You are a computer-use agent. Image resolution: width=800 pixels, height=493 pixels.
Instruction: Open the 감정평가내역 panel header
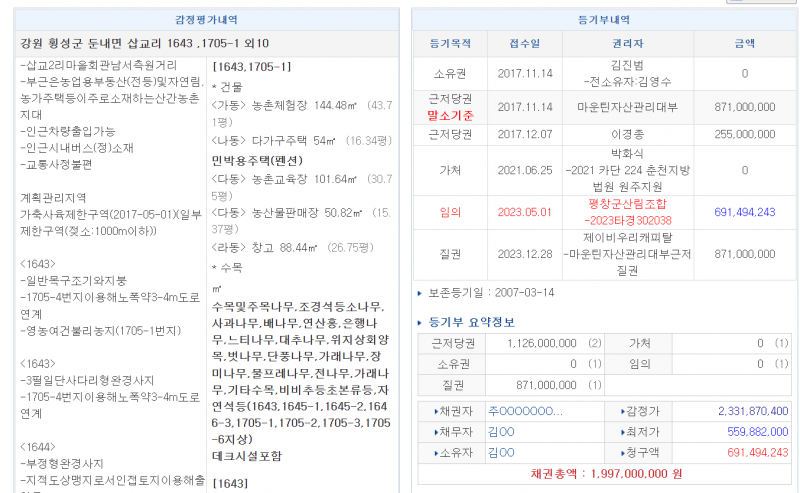point(205,18)
